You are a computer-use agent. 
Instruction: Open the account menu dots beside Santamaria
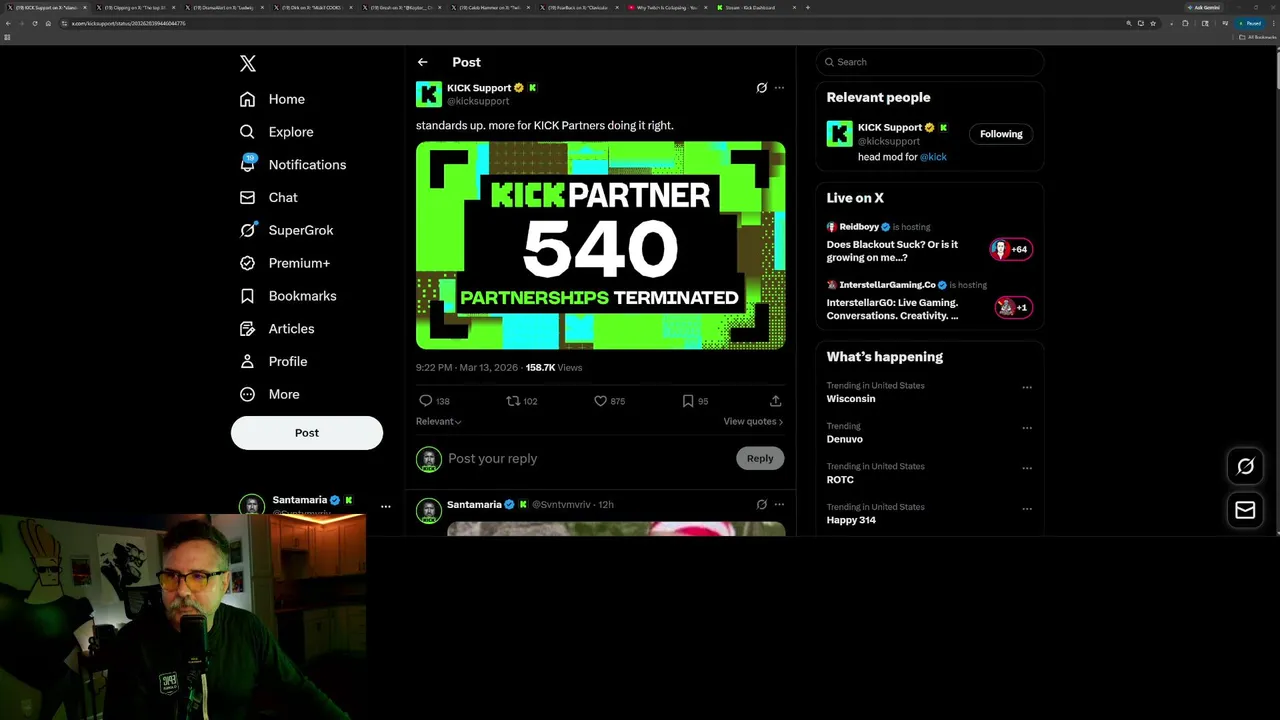click(x=385, y=506)
